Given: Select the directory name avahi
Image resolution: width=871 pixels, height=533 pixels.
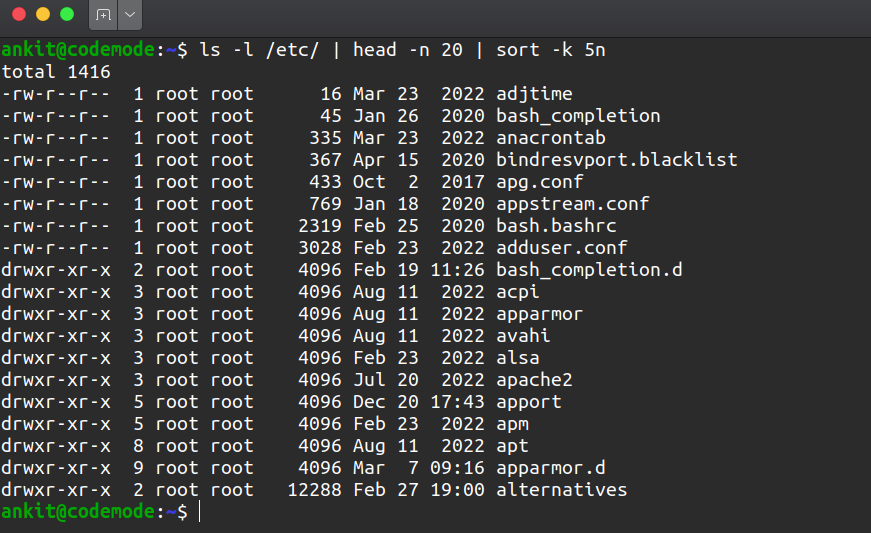Looking at the screenshot, I should click(x=523, y=336).
